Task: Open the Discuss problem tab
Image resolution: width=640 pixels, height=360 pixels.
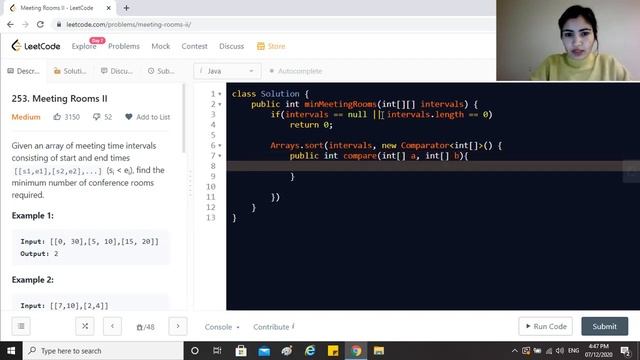Action: (x=117, y=71)
